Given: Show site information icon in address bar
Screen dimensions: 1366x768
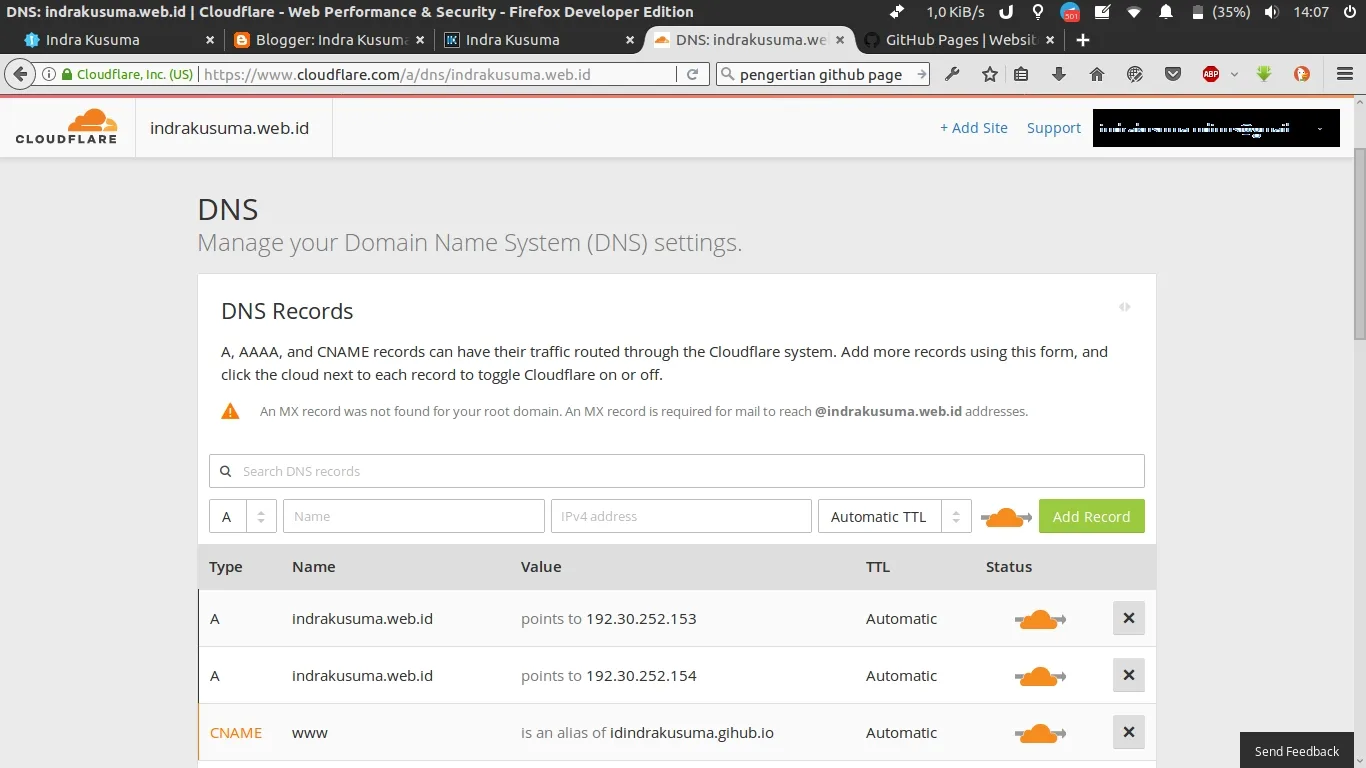Looking at the screenshot, I should 47,74.
